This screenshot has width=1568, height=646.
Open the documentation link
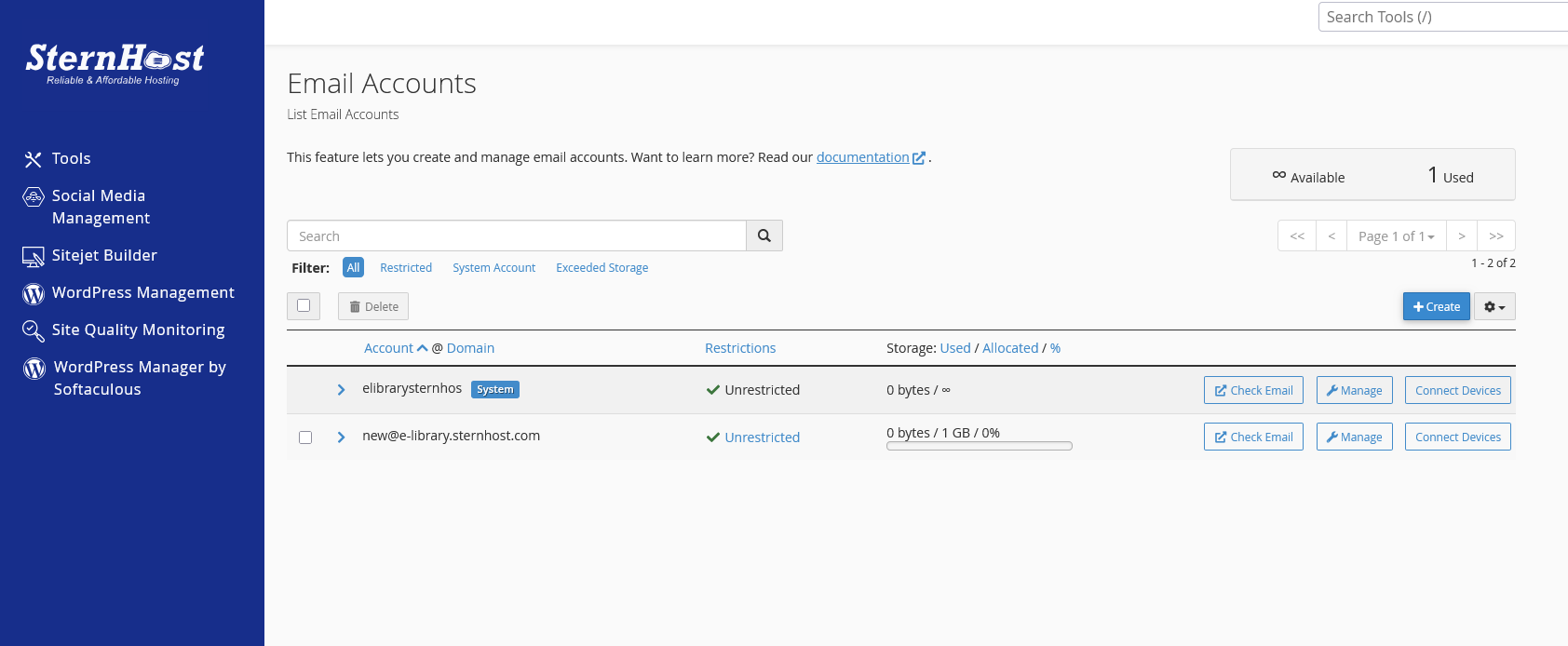click(x=862, y=157)
